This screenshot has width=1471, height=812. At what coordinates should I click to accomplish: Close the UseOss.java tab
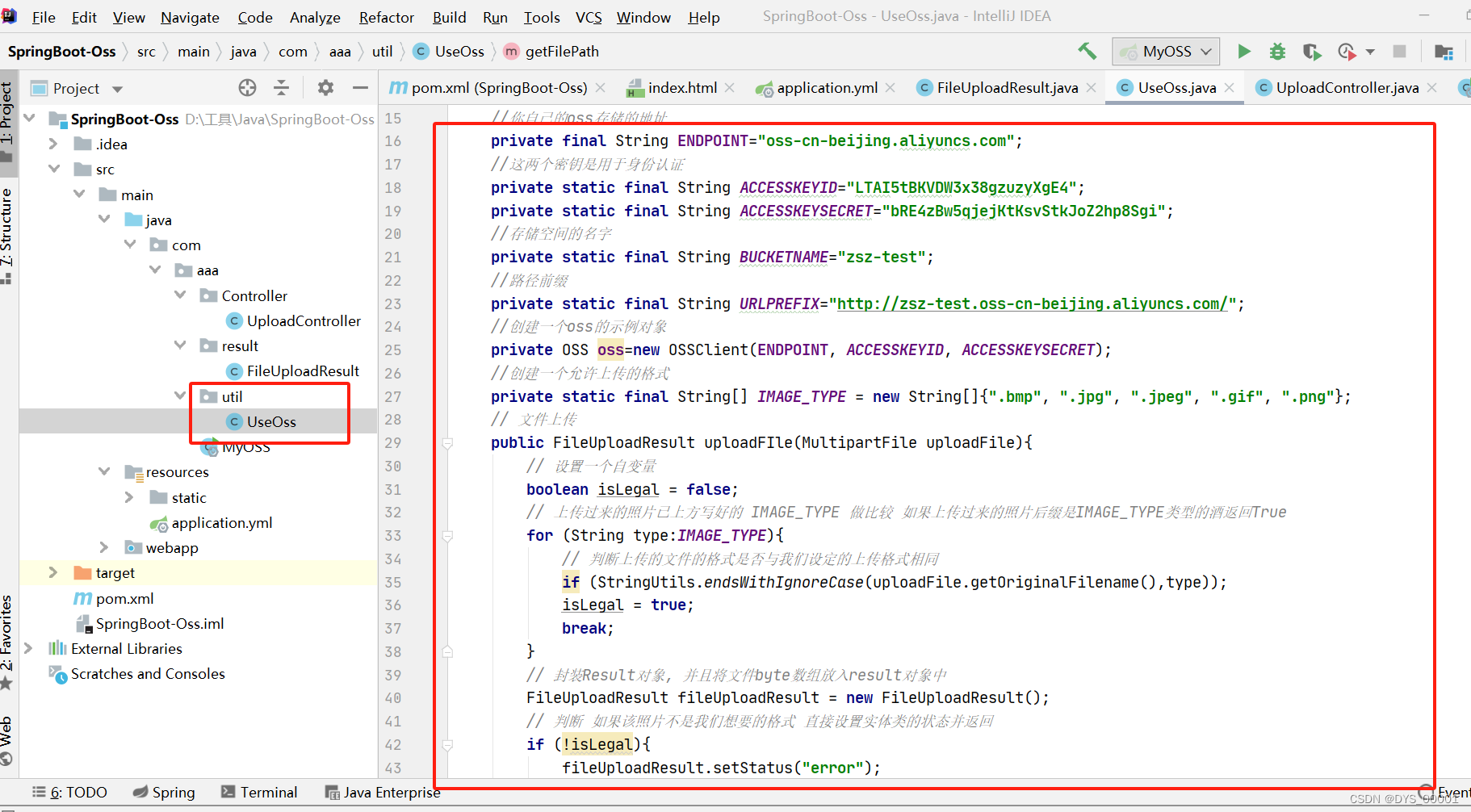coord(1229,88)
